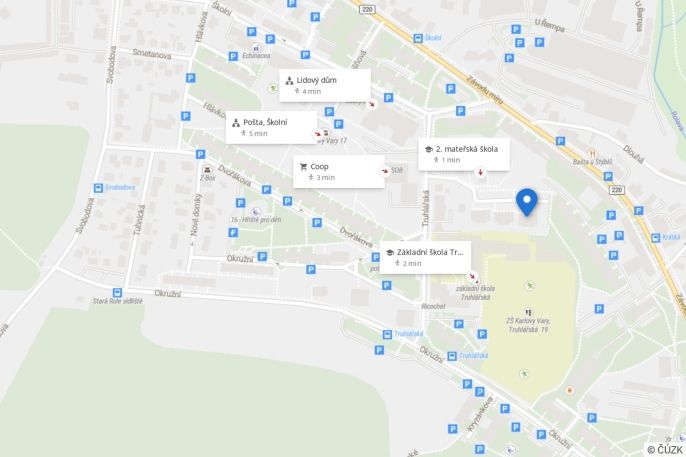This screenshot has width=686, height=457.
Task: Click the red arrow marker beside Coop card
Action: click(x=385, y=171)
